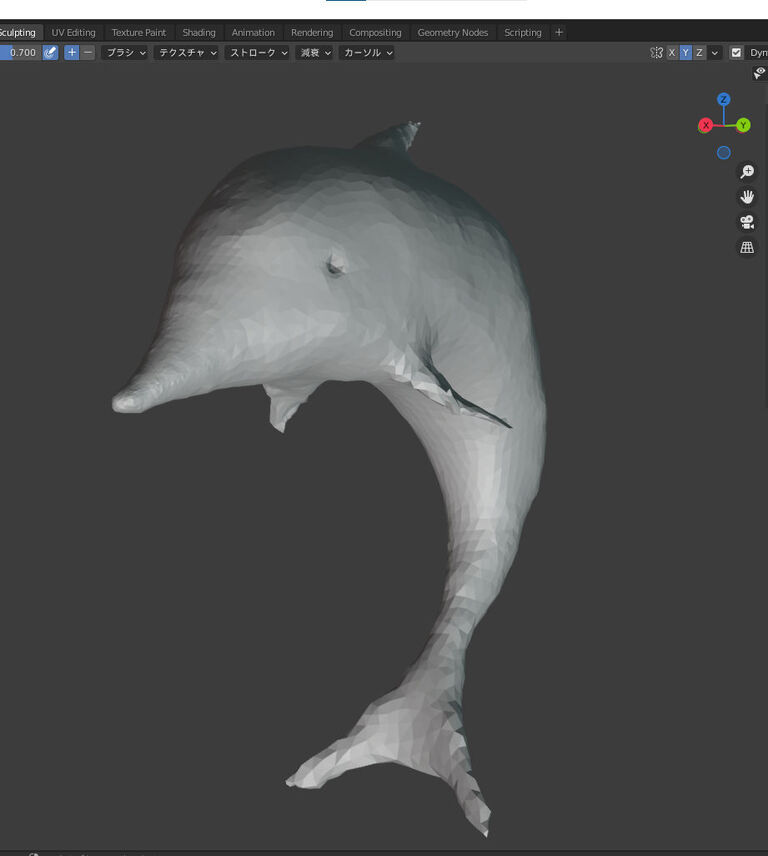The width and height of the screenshot is (768, 856).
Task: Switch perspective/orthographic with the grid icon
Action: (x=746, y=247)
